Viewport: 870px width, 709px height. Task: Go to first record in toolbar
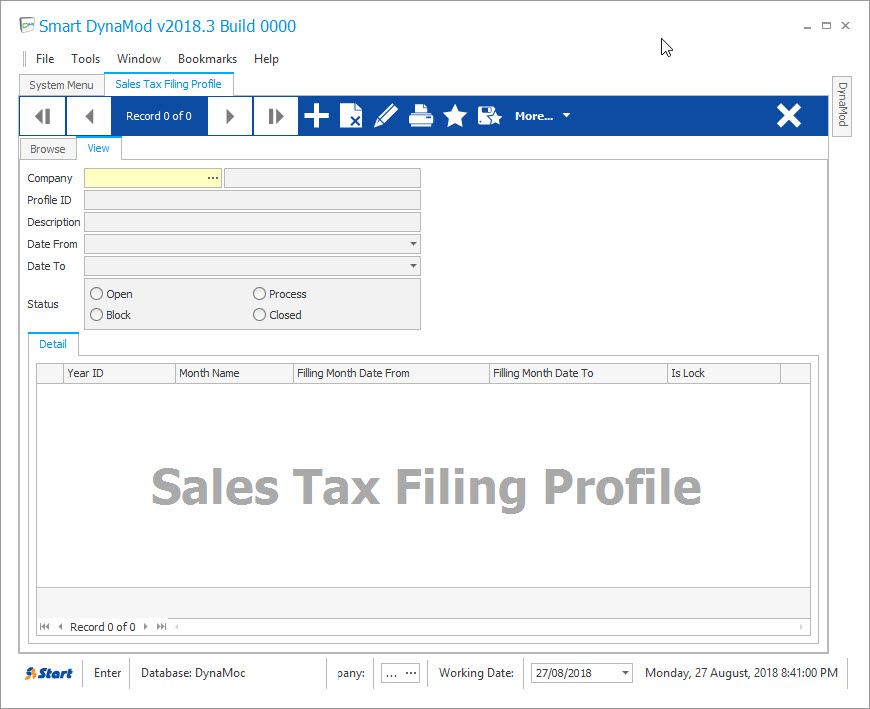pyautogui.click(x=43, y=116)
